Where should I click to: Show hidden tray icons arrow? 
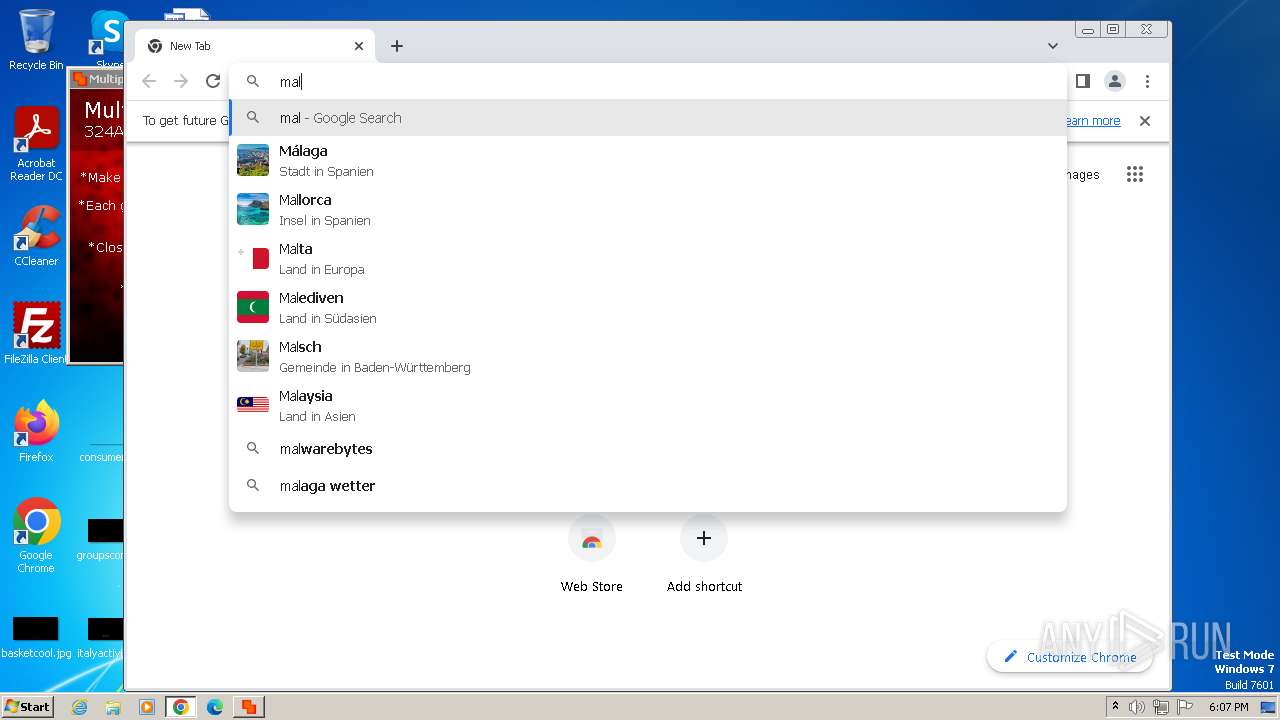coord(1115,707)
